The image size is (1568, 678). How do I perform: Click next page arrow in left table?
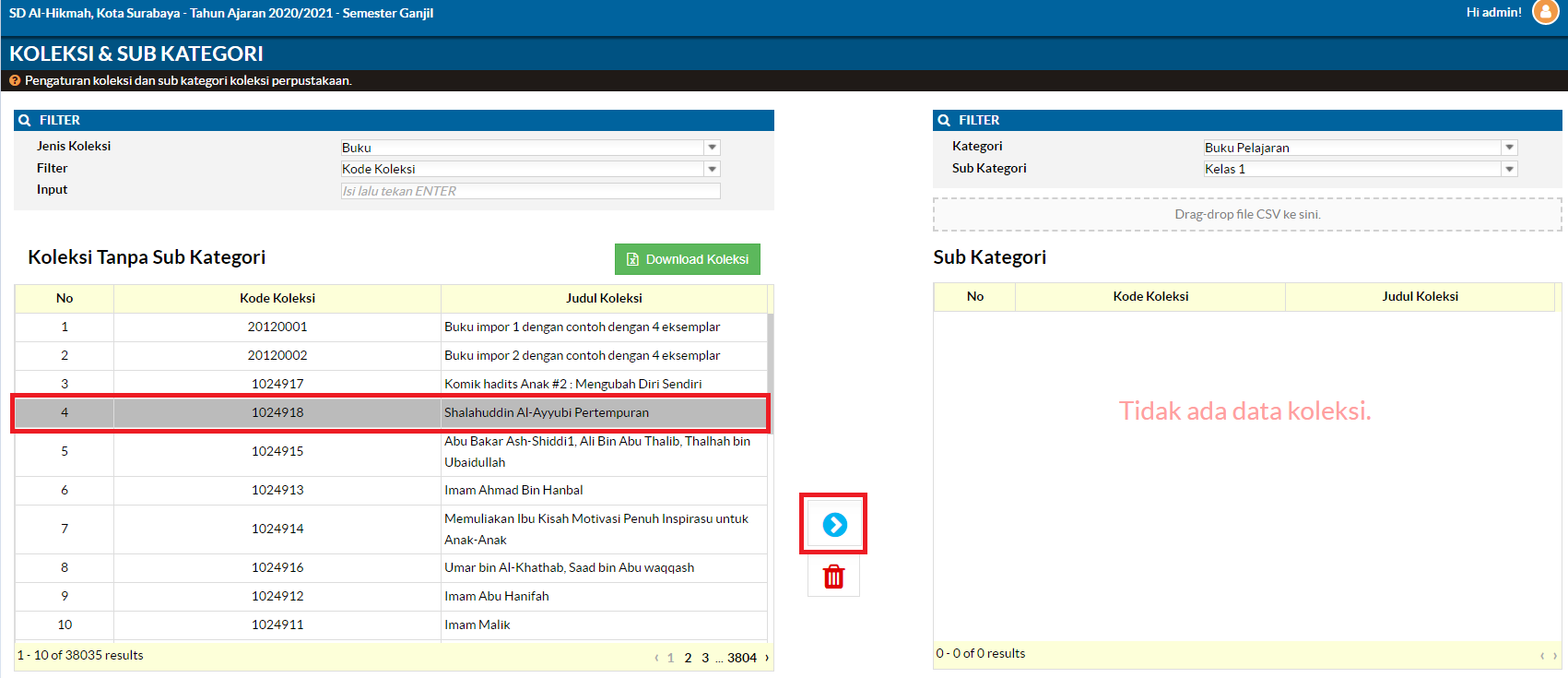click(767, 658)
